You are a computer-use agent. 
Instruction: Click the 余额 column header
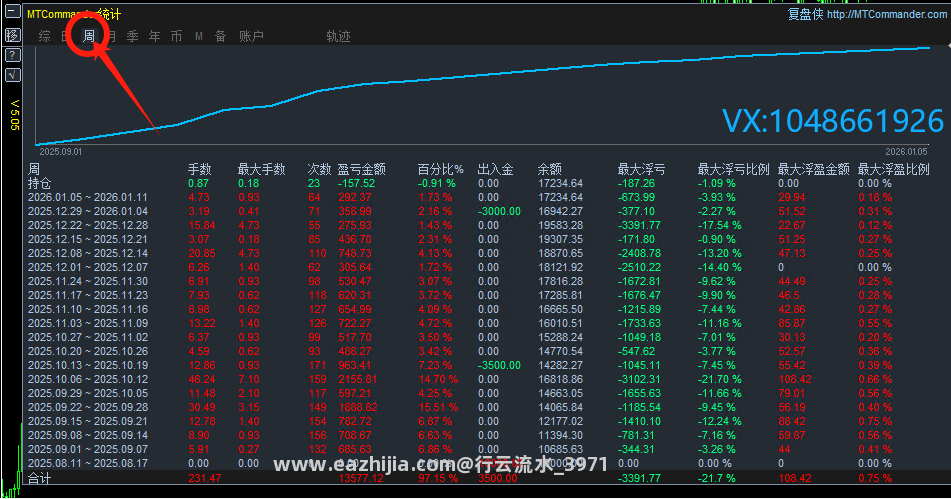(549, 169)
